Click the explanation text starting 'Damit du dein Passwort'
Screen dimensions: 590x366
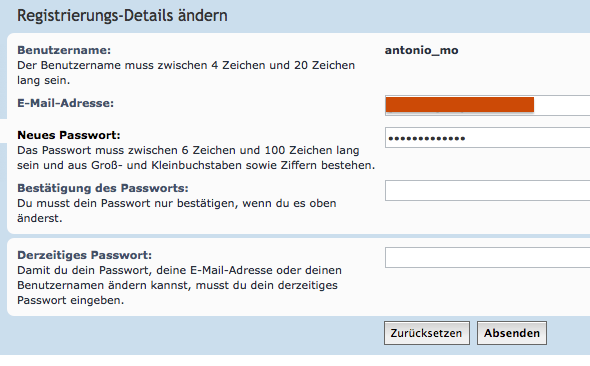pyautogui.click(x=179, y=285)
